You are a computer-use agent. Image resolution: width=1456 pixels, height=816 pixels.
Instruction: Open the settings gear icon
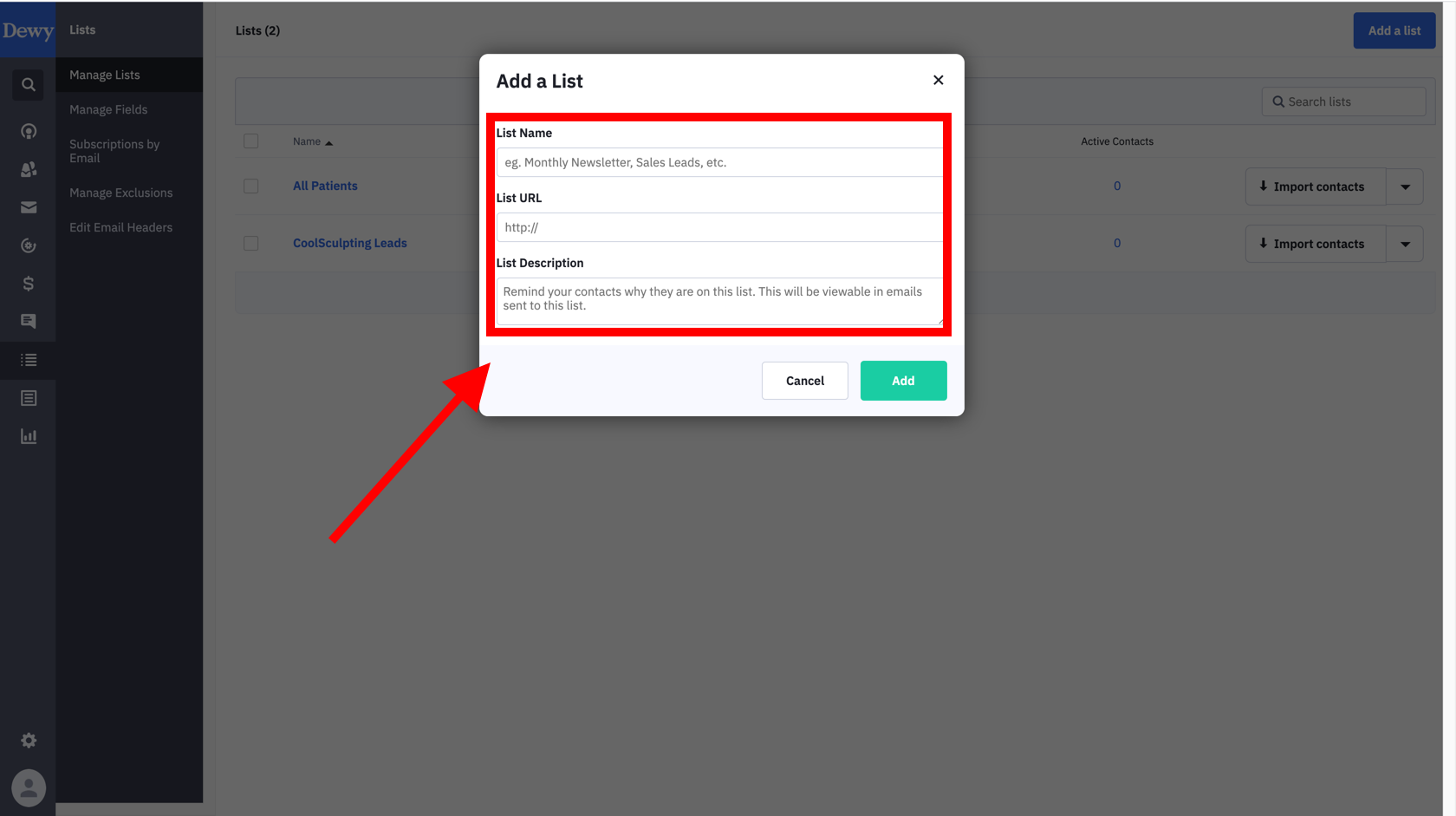(x=28, y=741)
